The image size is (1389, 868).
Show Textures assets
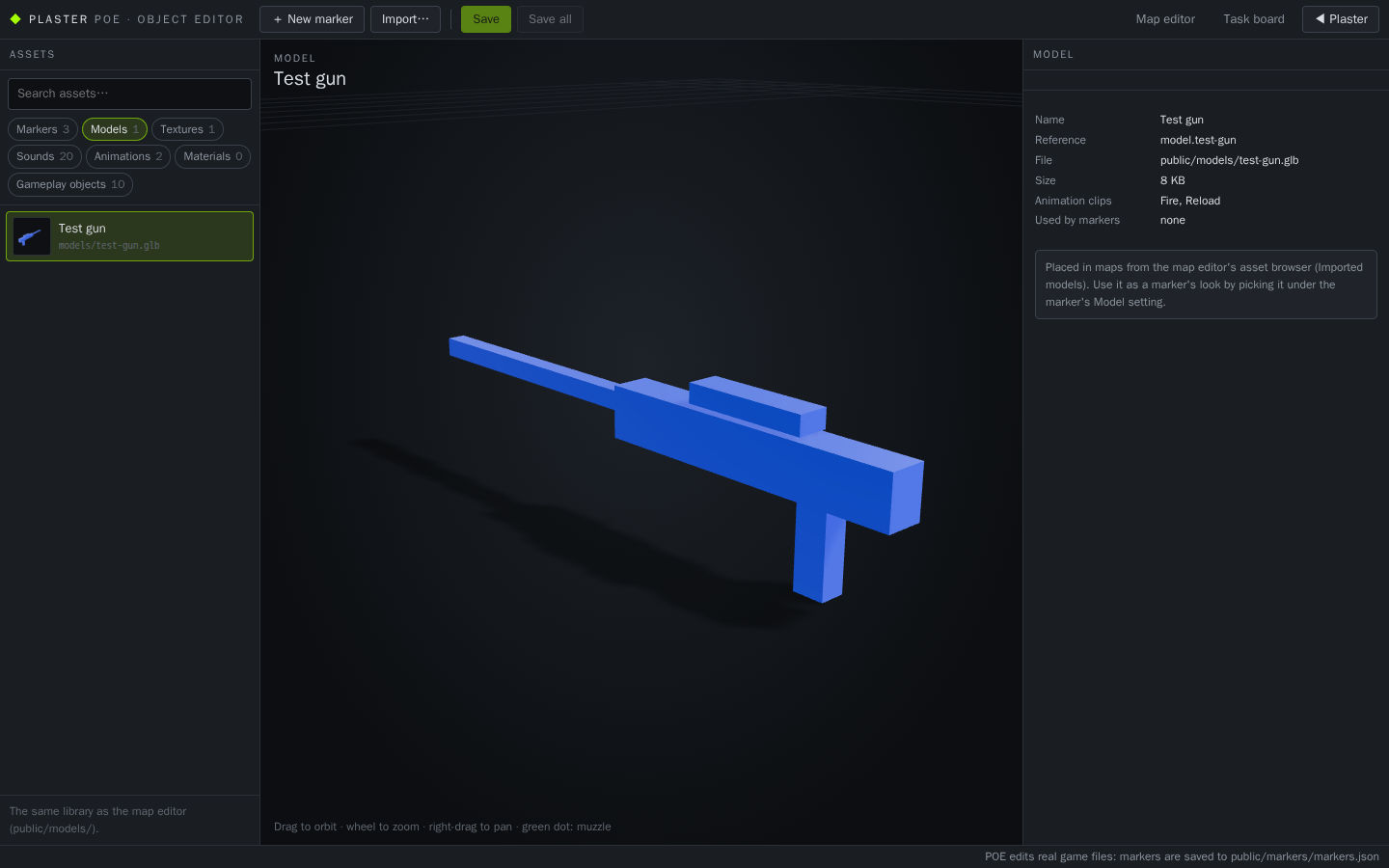187,129
